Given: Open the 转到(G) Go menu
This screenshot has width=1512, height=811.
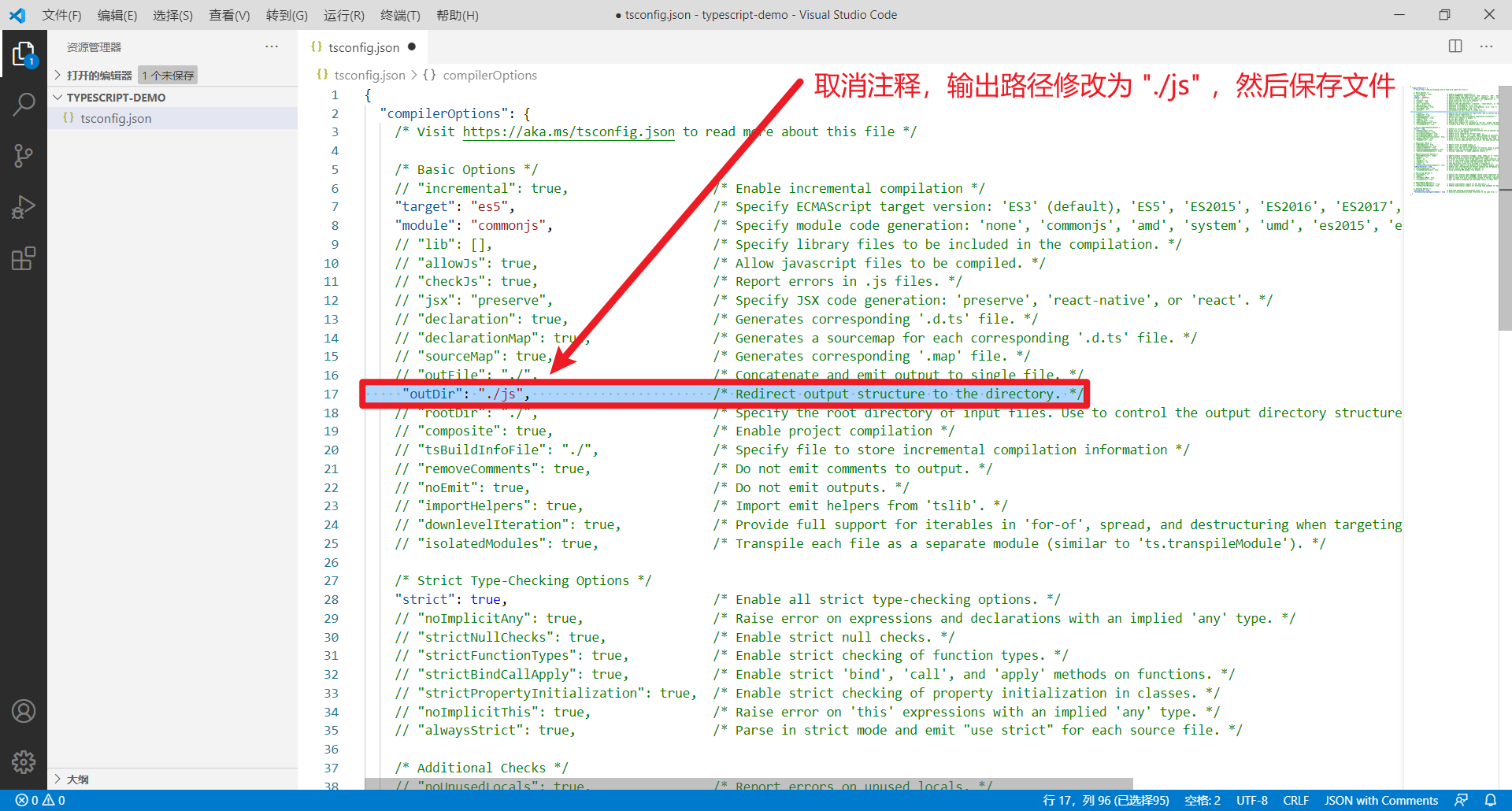Looking at the screenshot, I should [287, 15].
